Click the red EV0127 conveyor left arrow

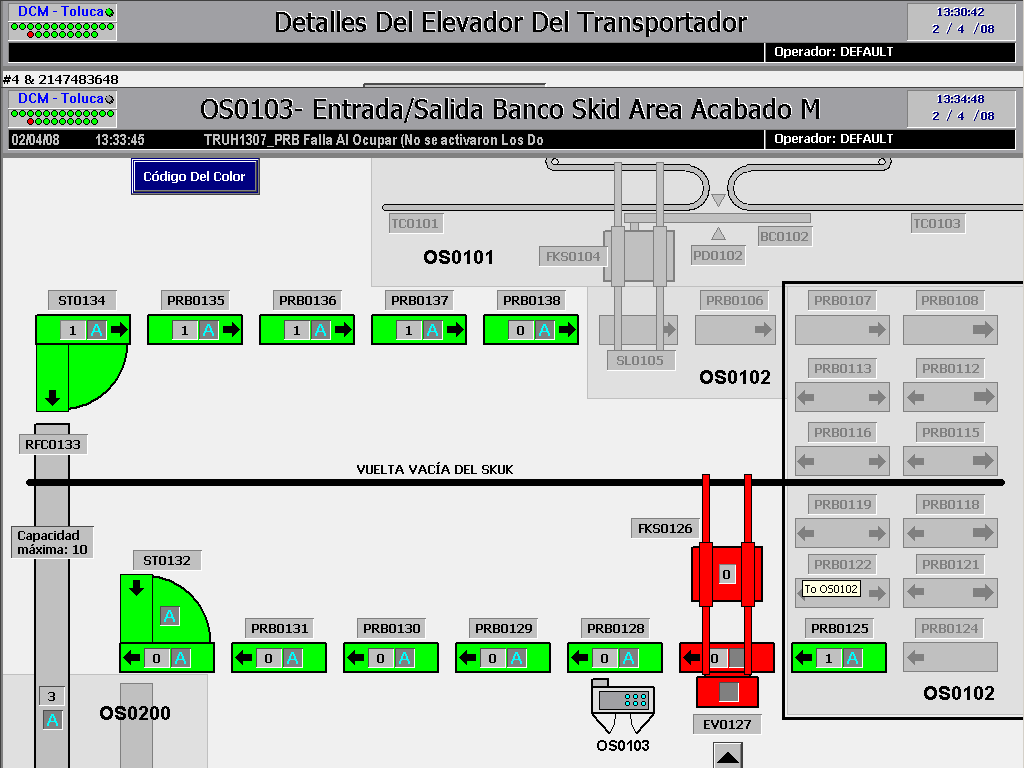point(691,658)
